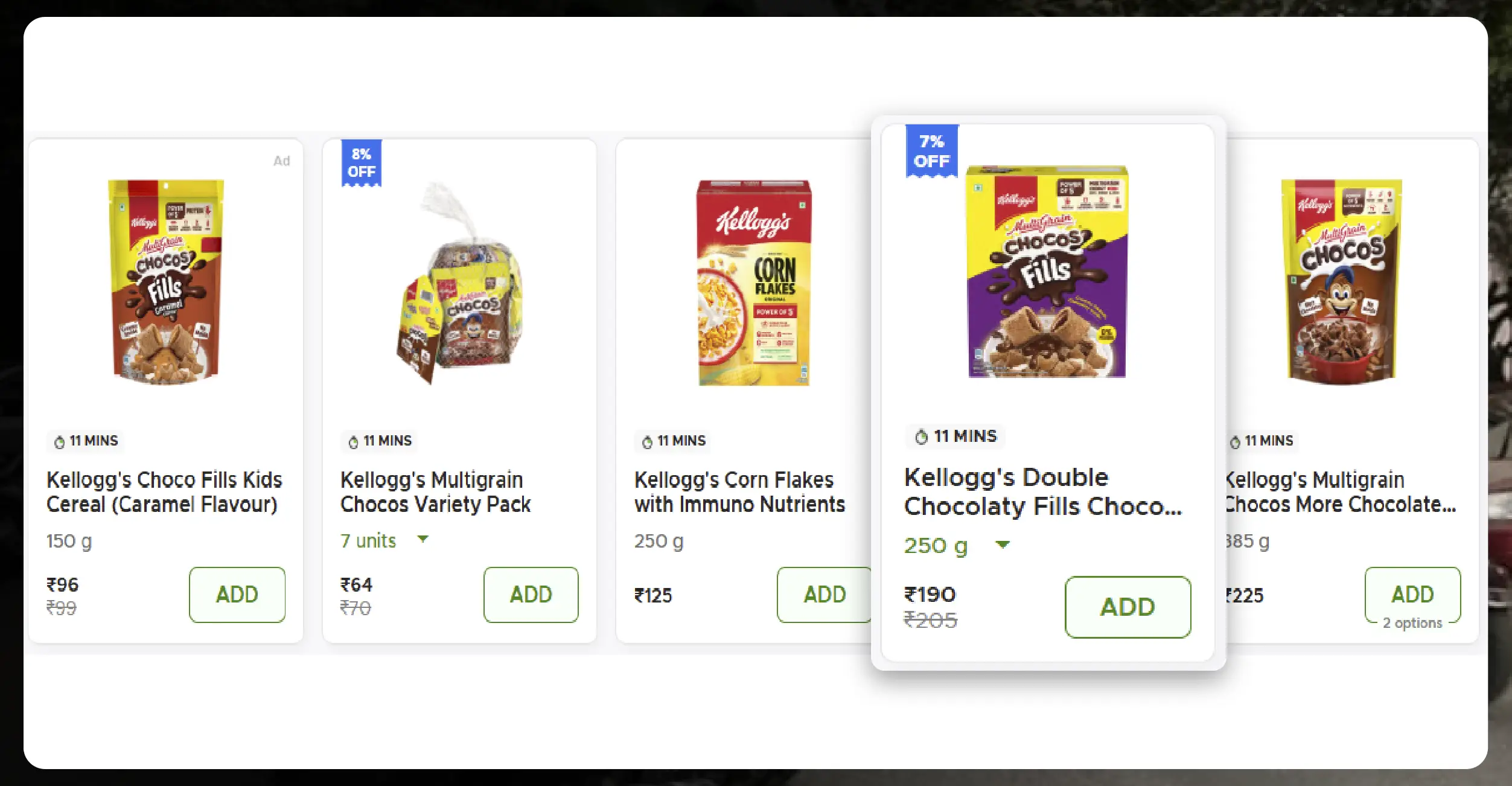Open the 250 g size dropdown on Chocolaty Fills
Image resolution: width=1512 pixels, height=786 pixels.
tap(1003, 544)
